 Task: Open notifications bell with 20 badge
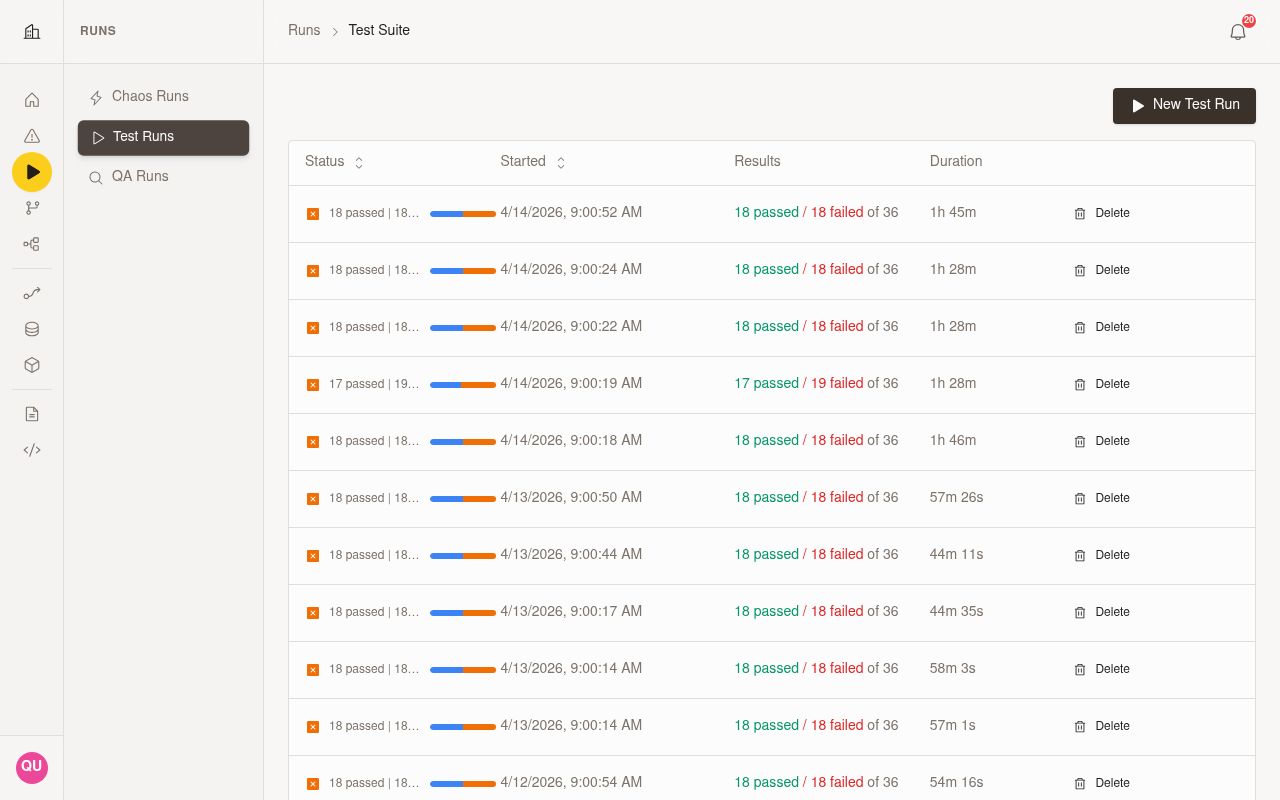pyautogui.click(x=1238, y=31)
